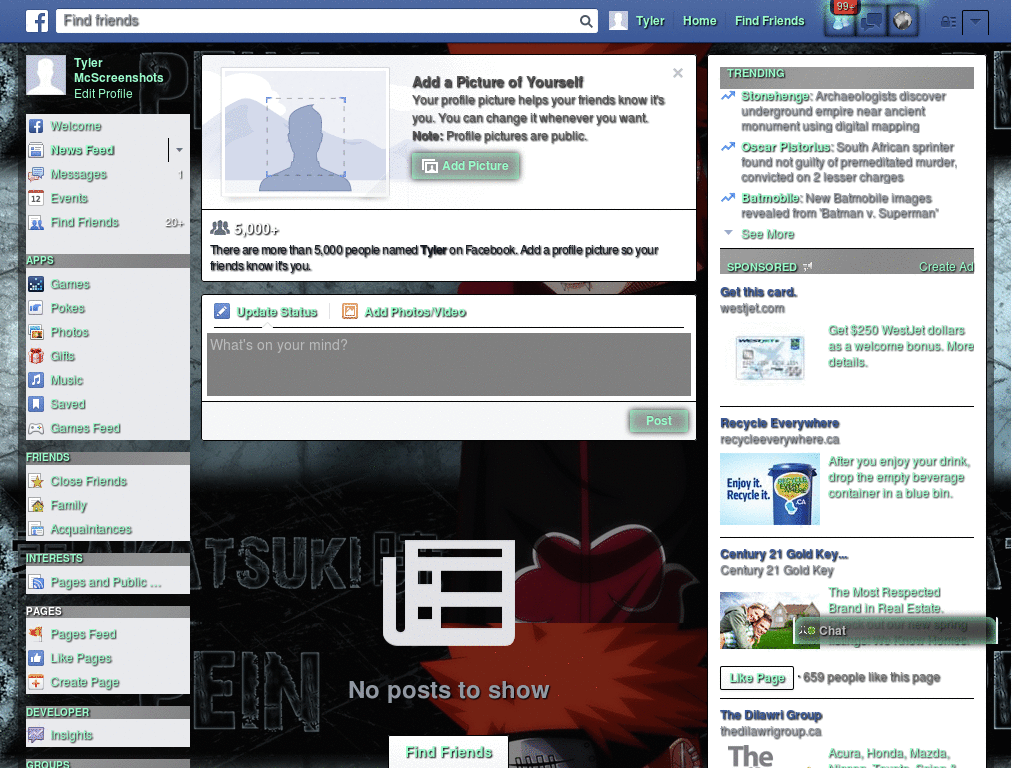This screenshot has width=1024, height=768.
Task: Expand See More trending topics
Action: point(768,234)
